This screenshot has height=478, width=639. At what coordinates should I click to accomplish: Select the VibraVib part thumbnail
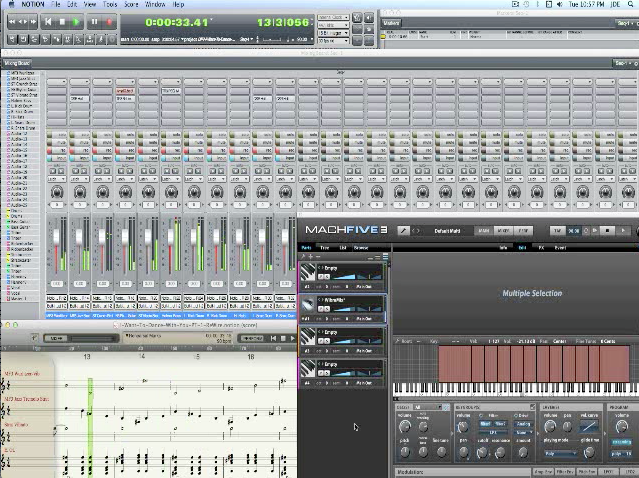click(x=308, y=304)
